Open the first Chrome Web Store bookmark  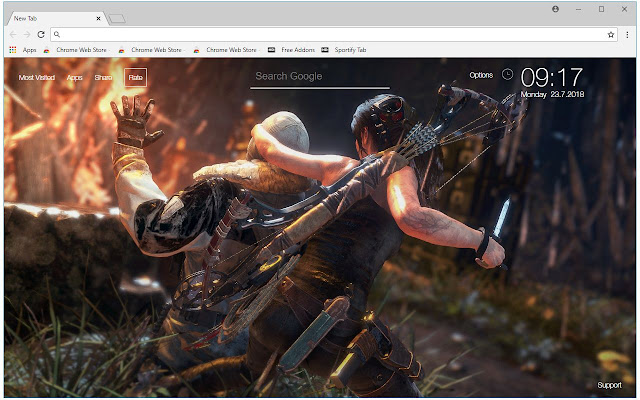76,50
